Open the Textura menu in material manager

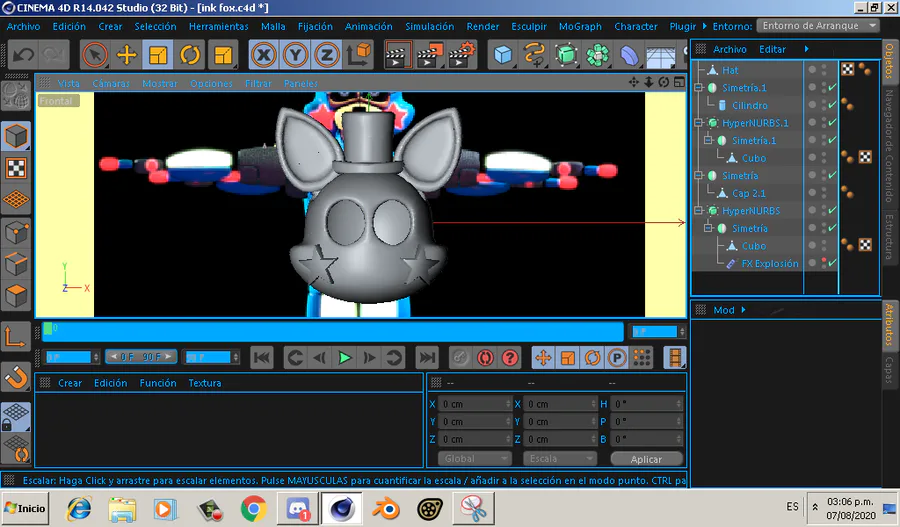(205, 383)
